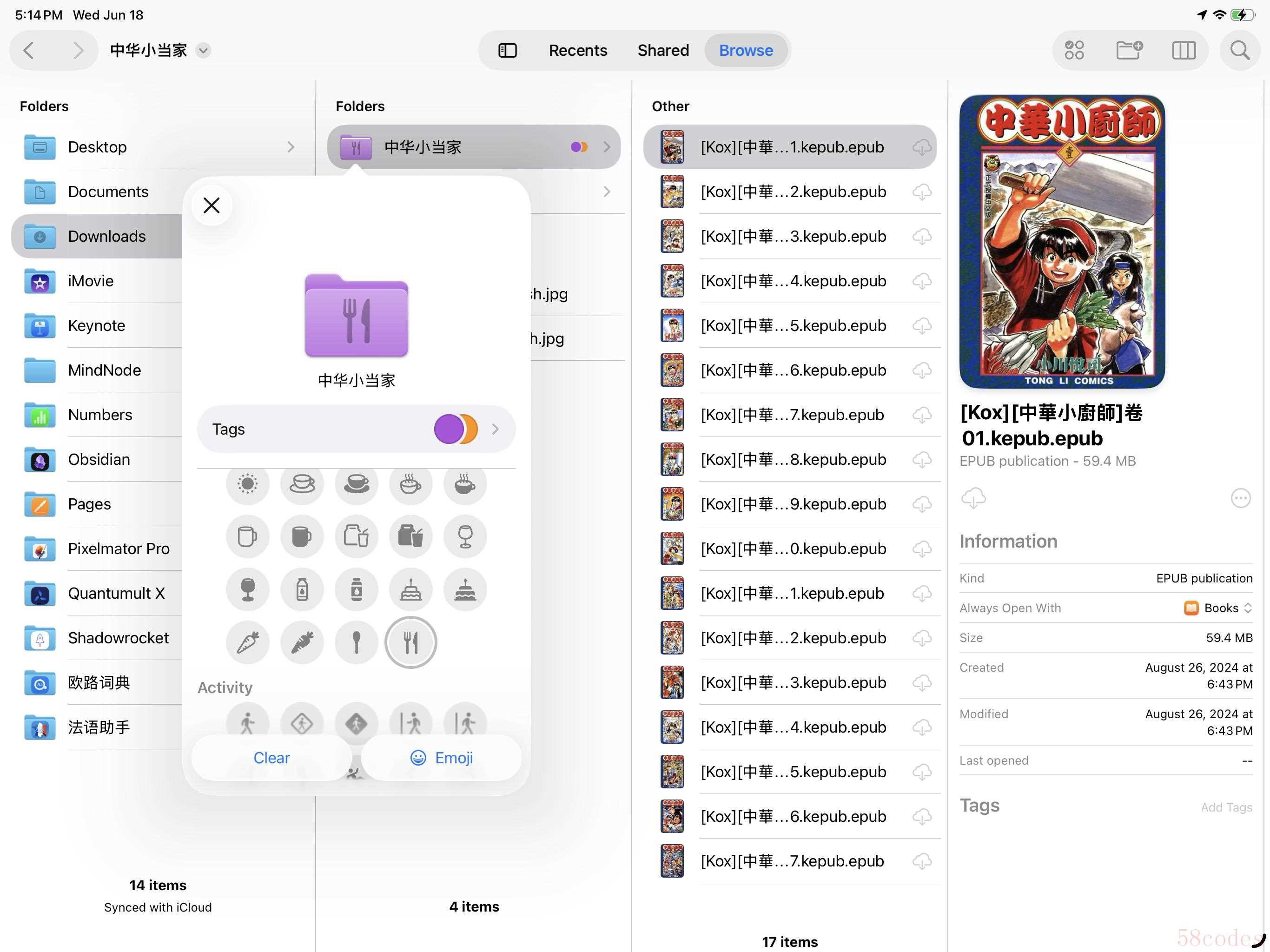The height and width of the screenshot is (952, 1270).
Task: Switch to column view layout icon
Action: [1184, 51]
